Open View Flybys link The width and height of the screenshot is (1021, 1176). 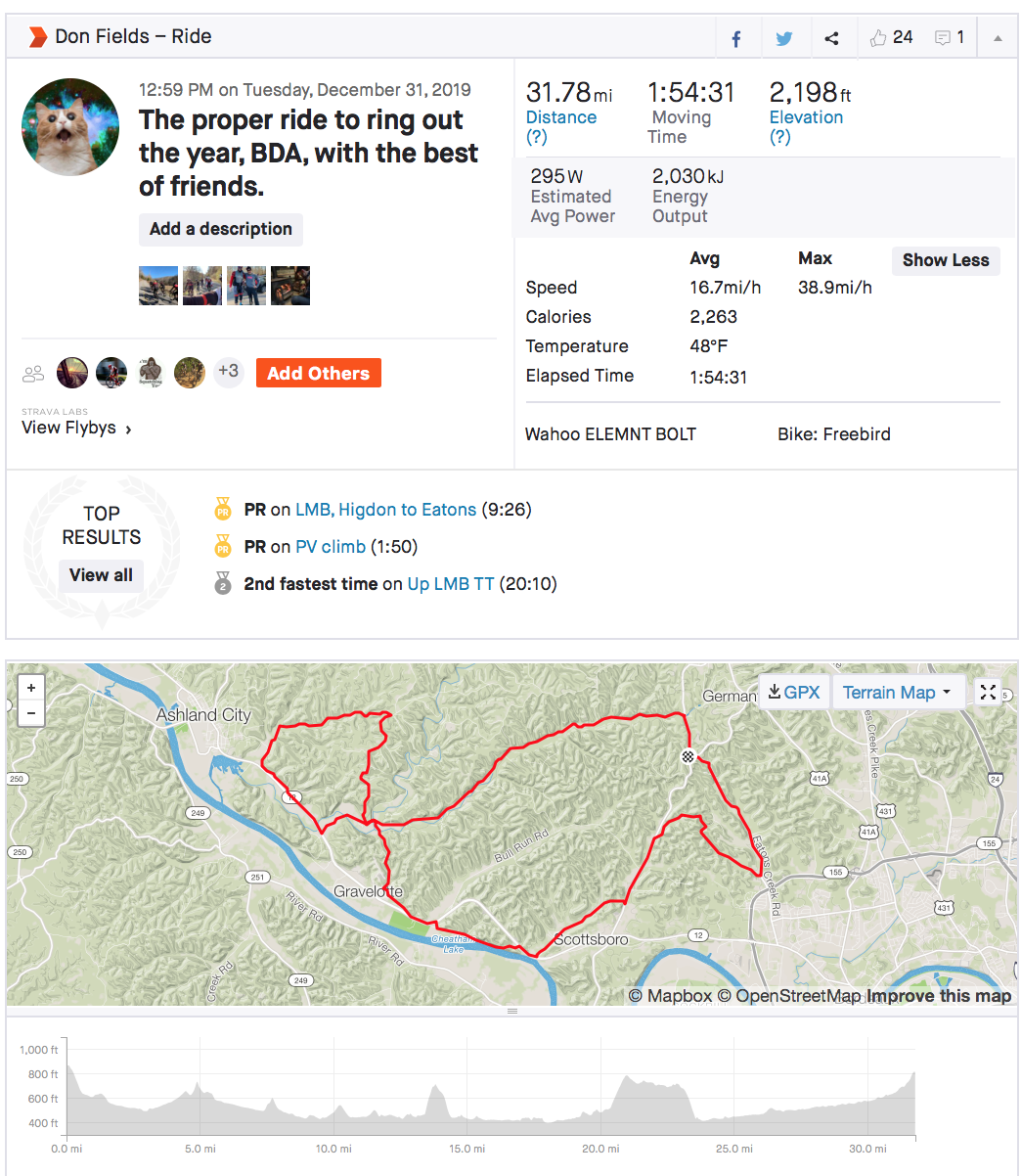click(x=76, y=428)
